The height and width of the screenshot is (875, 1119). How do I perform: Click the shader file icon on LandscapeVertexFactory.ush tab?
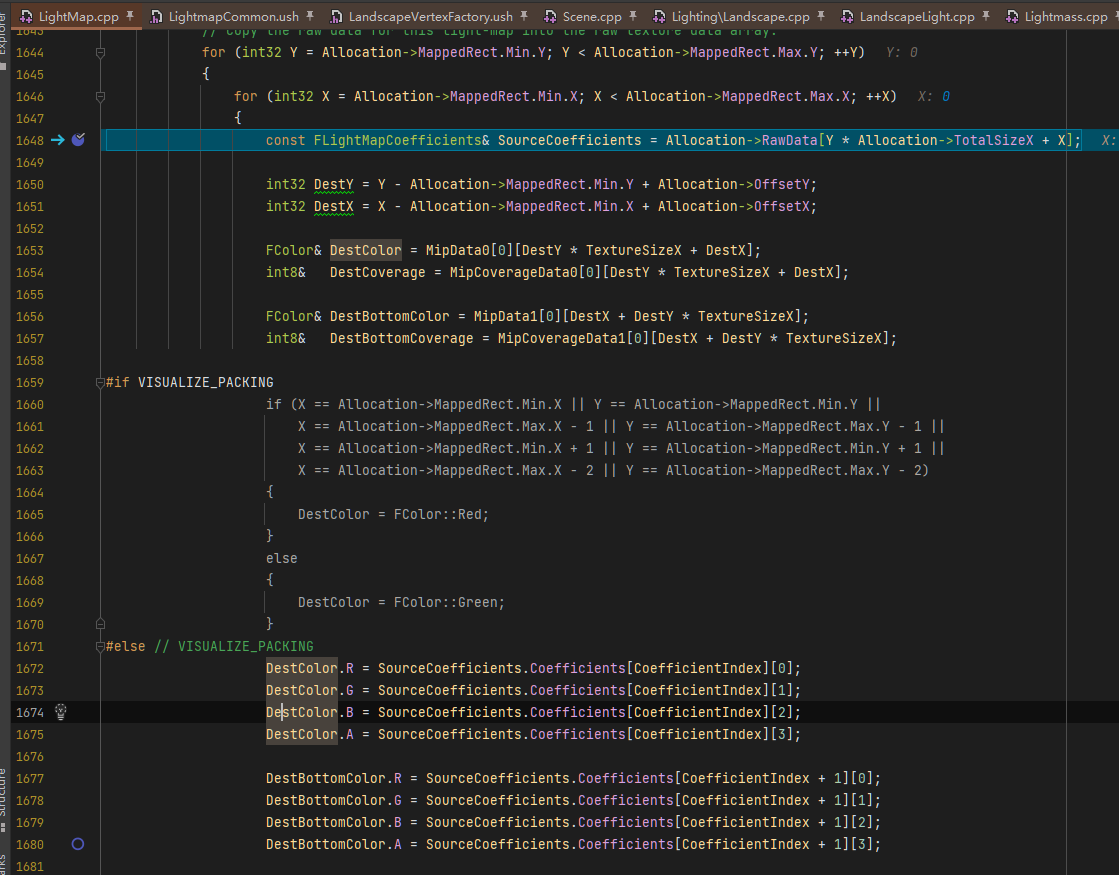pos(336,16)
